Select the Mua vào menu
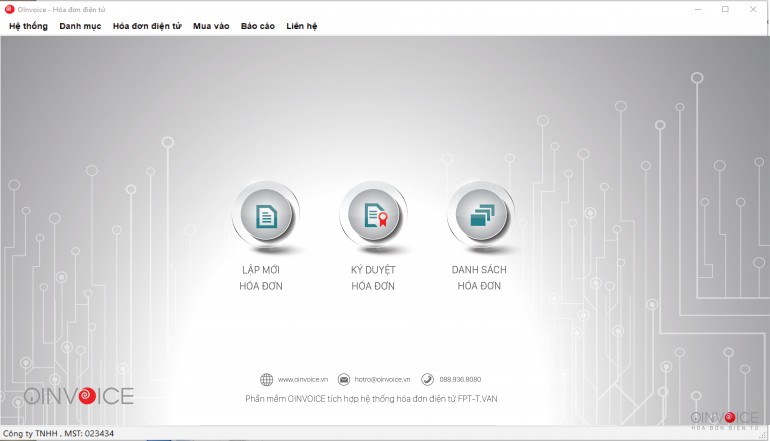770x441 pixels. click(x=211, y=26)
